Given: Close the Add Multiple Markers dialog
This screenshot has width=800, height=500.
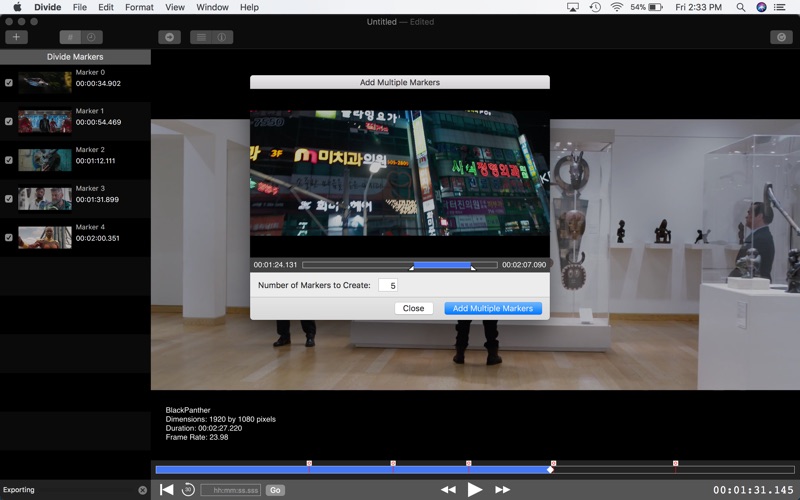Looking at the screenshot, I should (x=413, y=308).
